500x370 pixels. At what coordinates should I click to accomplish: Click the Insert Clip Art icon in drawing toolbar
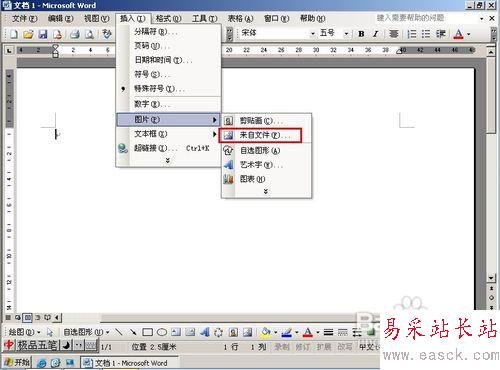233,332
